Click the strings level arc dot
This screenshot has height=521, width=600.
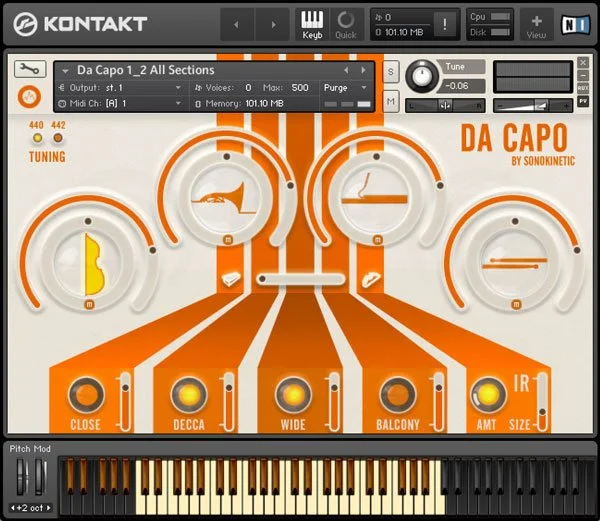pos(153,250)
